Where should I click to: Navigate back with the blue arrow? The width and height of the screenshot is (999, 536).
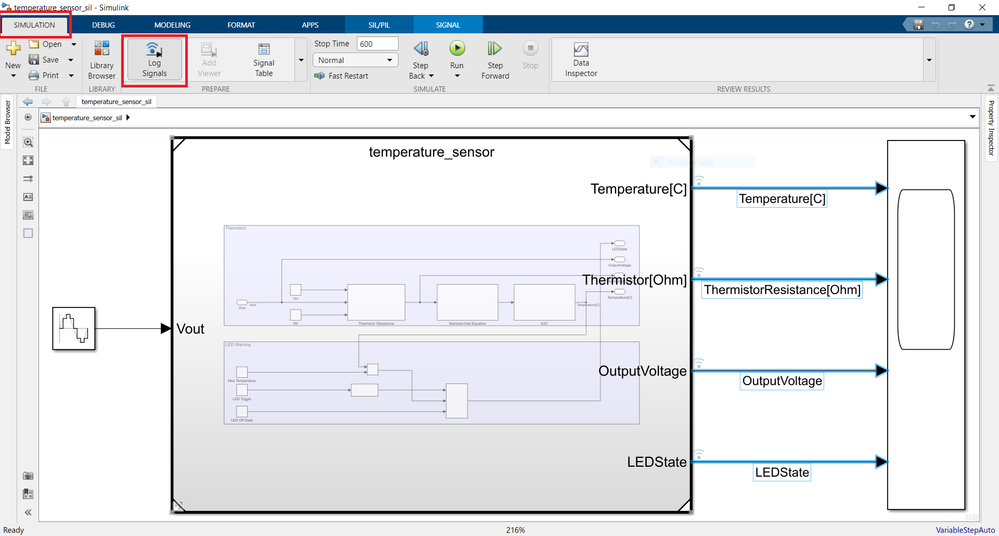(x=27, y=101)
